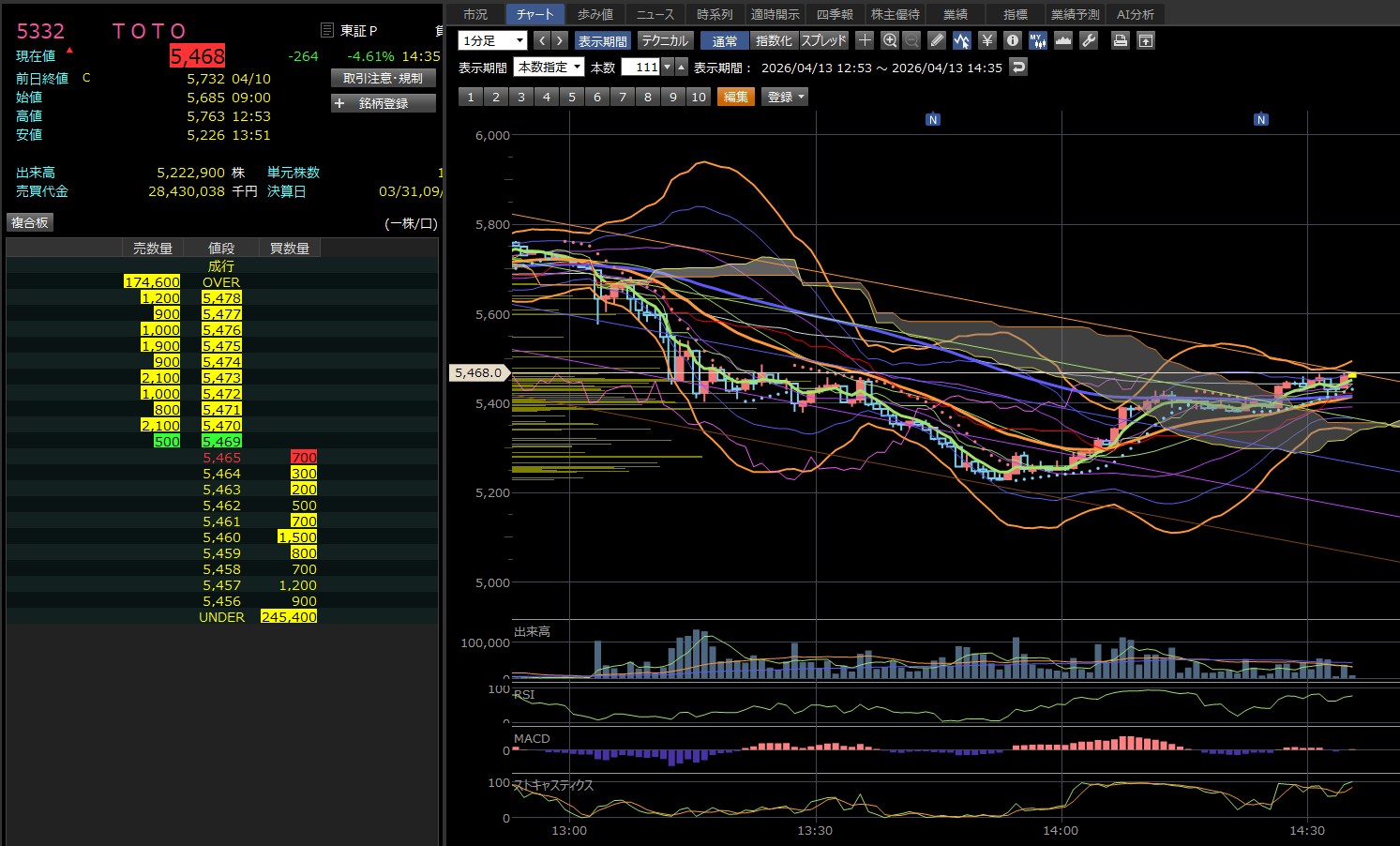Toggle the 通常 chart mode
The width and height of the screenshot is (1400, 846).
724,40
